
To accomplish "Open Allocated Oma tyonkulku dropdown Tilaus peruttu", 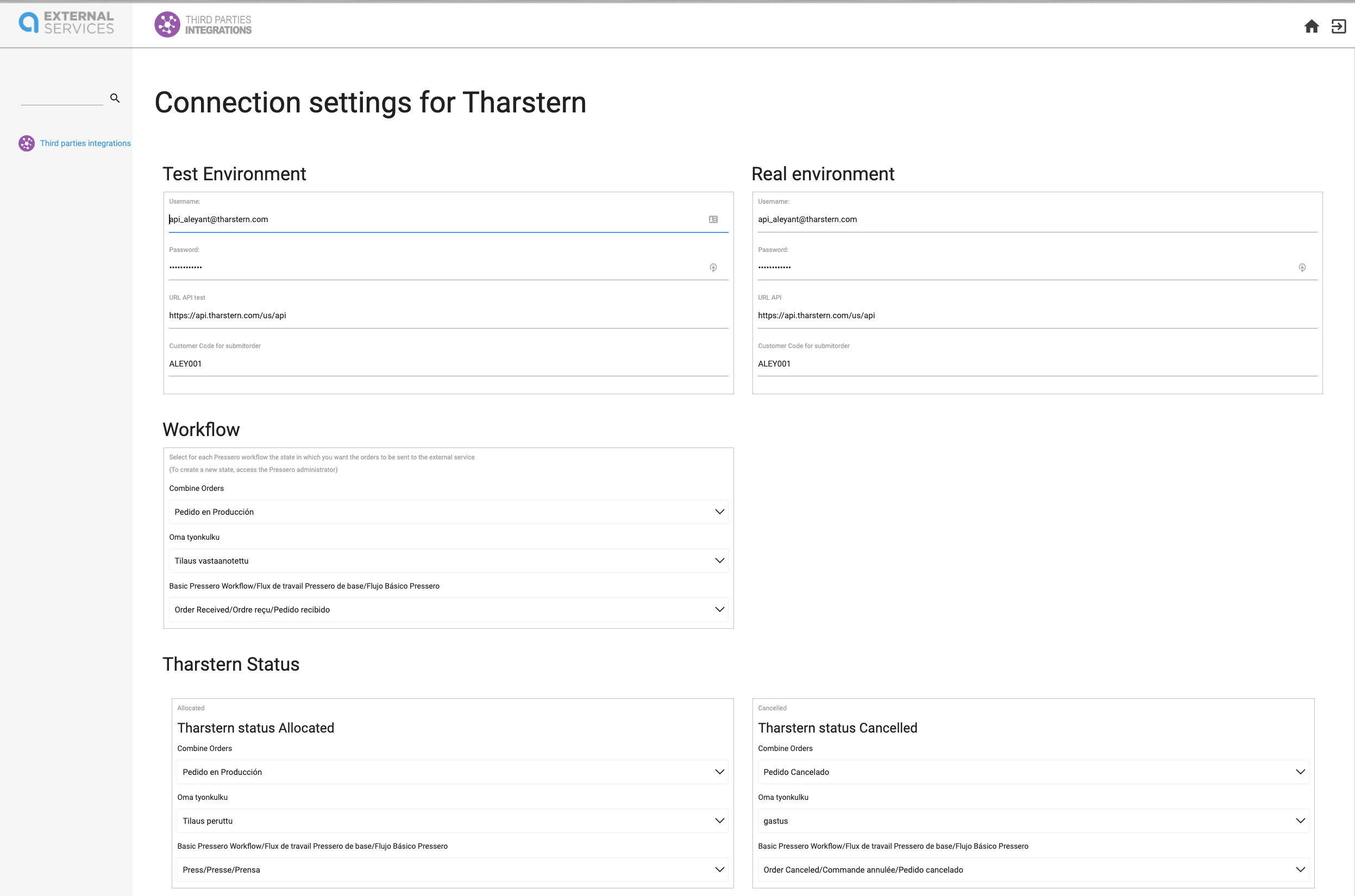I will pyautogui.click(x=452, y=821).
